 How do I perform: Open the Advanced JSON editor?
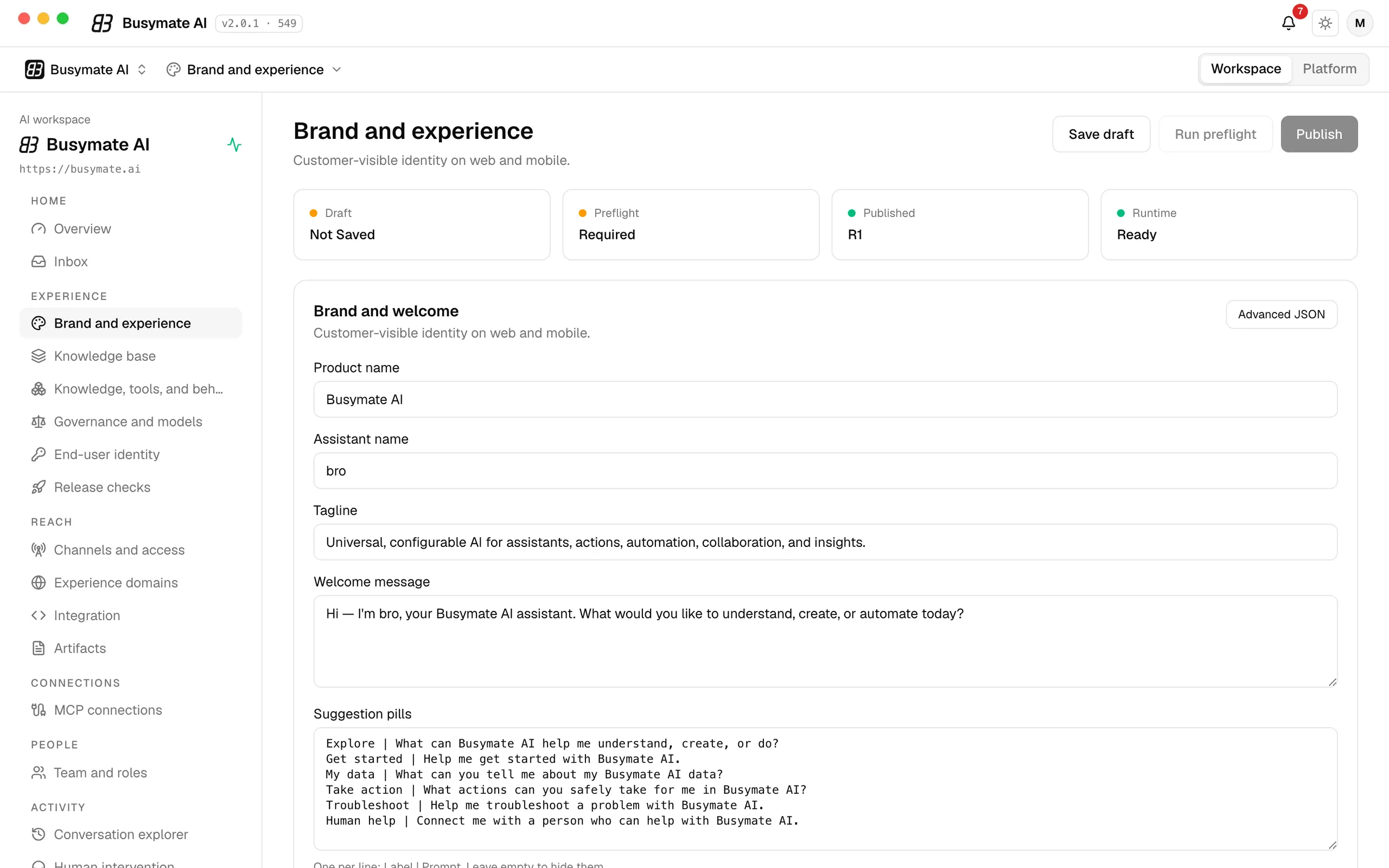(x=1281, y=315)
